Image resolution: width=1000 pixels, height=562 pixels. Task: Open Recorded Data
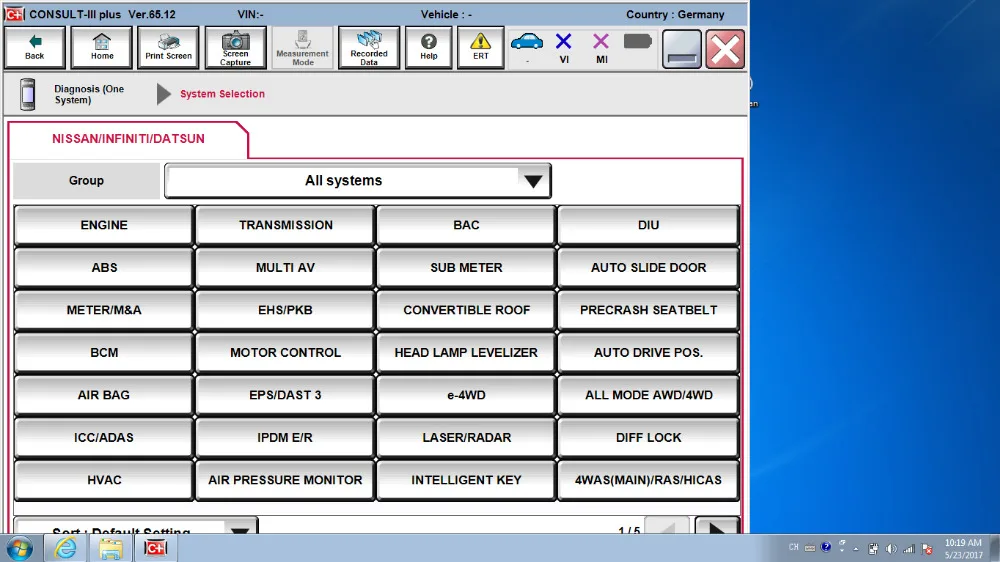369,47
